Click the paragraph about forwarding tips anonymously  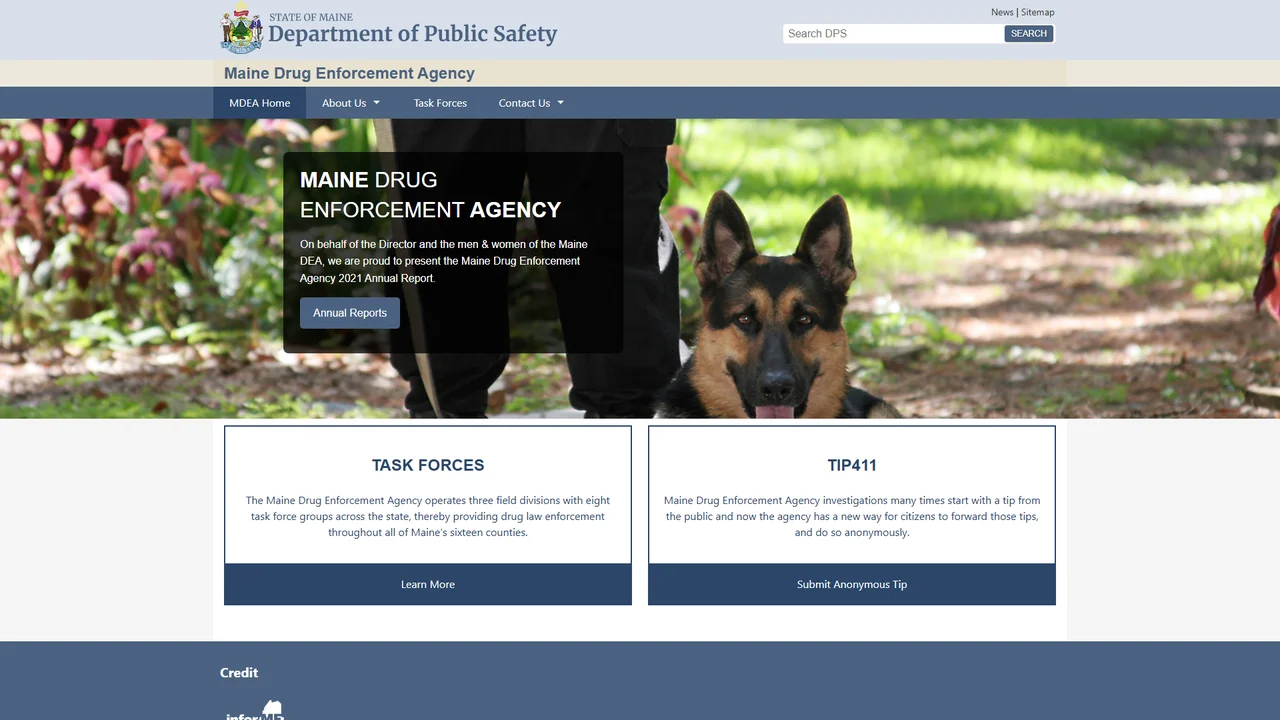pyautogui.click(x=852, y=516)
